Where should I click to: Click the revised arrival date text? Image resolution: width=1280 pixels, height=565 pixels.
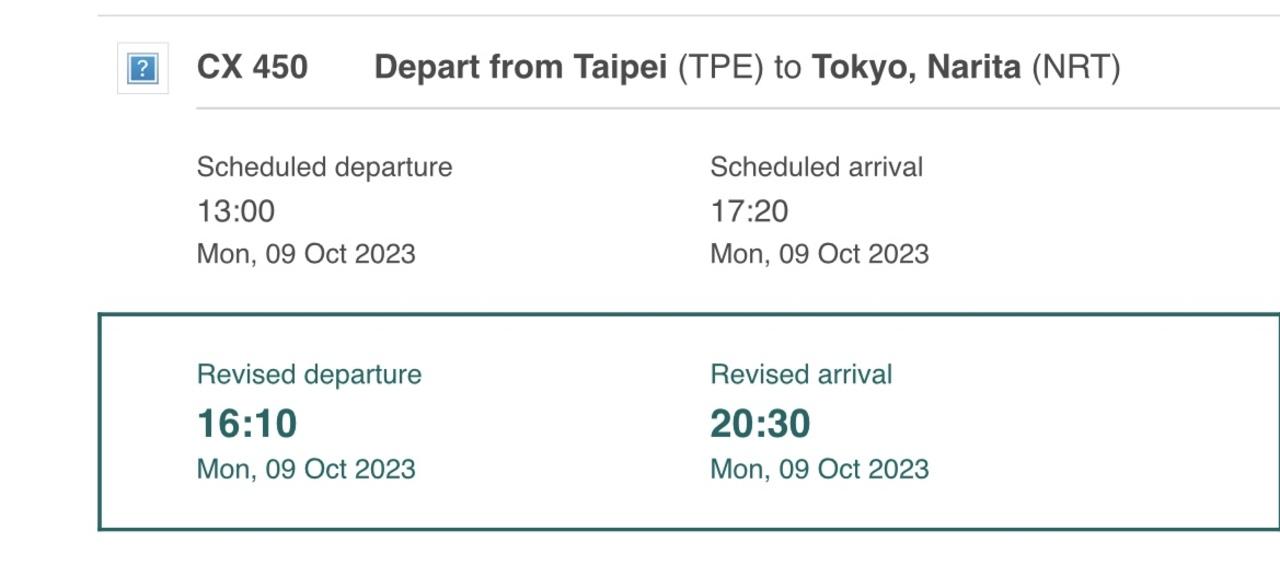tap(819, 469)
